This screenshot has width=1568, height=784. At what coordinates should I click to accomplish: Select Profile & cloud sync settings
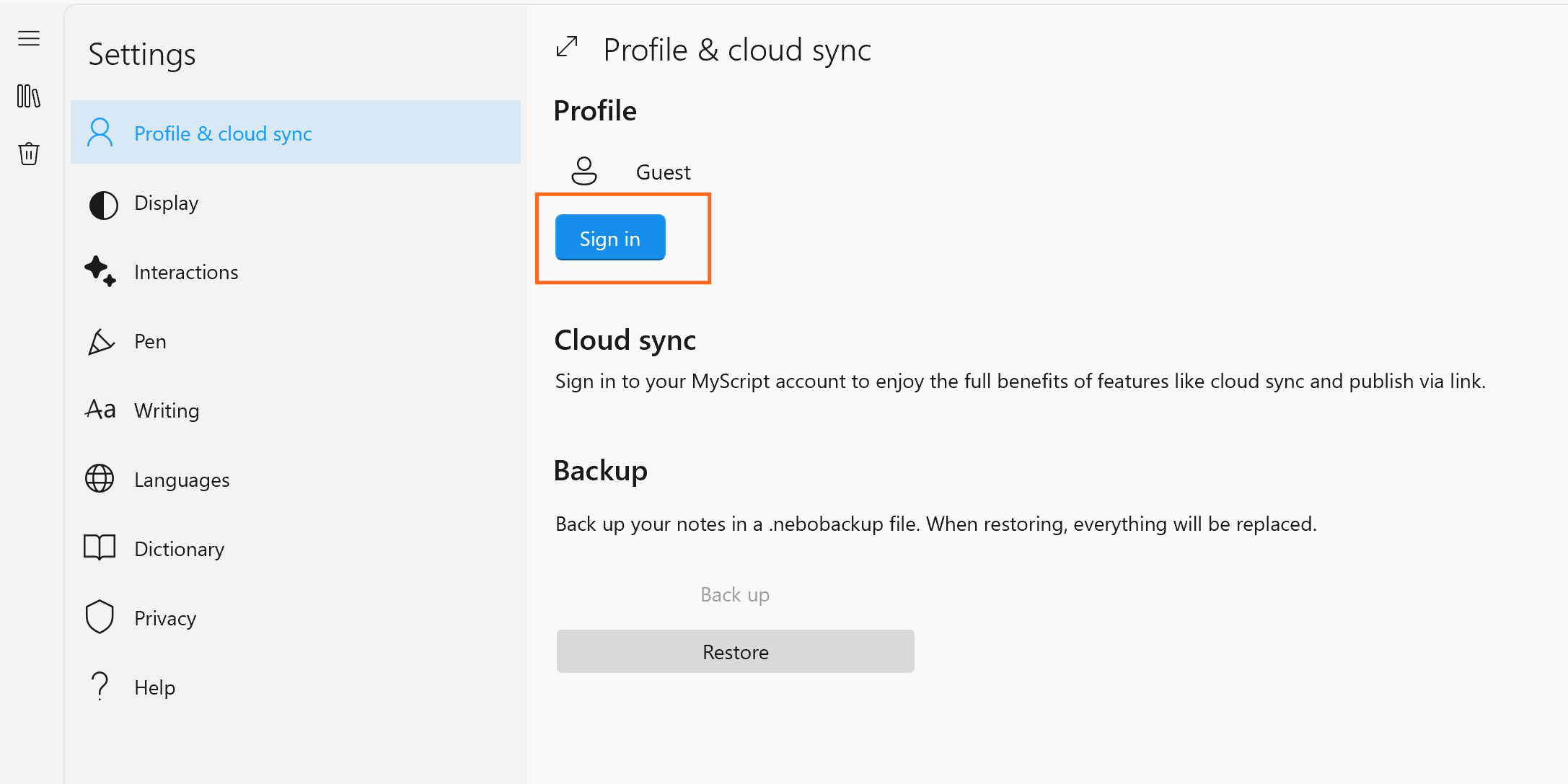(x=223, y=133)
